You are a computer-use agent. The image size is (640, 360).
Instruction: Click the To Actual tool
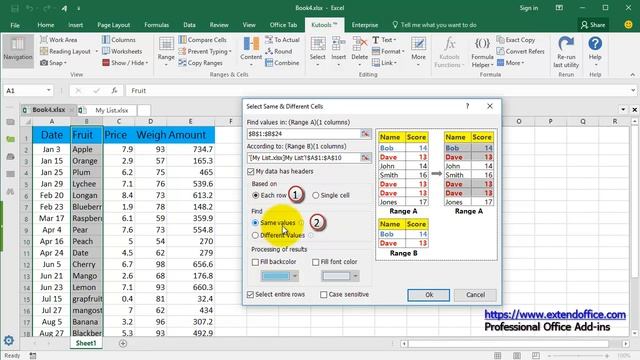click(x=282, y=40)
